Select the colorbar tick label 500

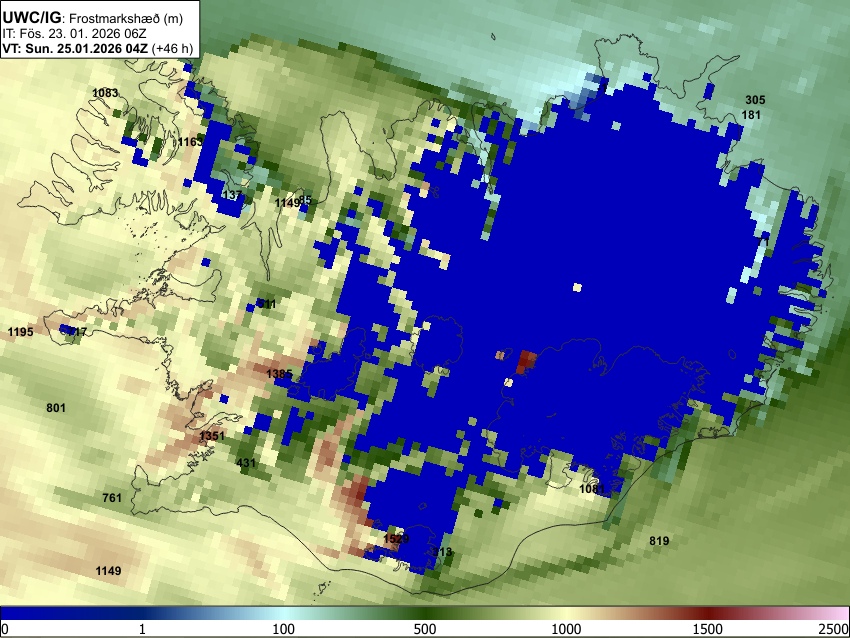[x=424, y=629]
